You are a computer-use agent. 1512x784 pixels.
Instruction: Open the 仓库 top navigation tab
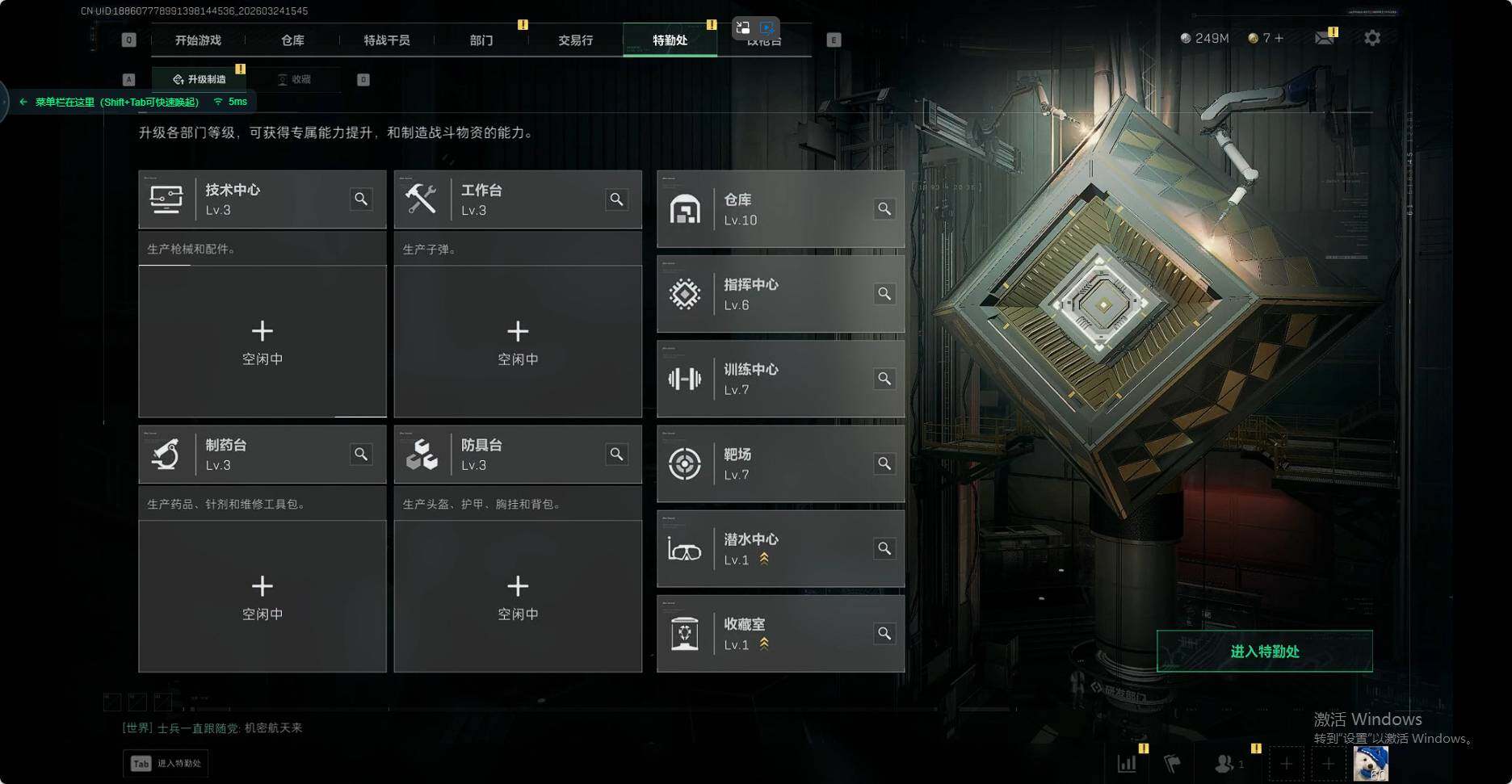click(x=292, y=40)
